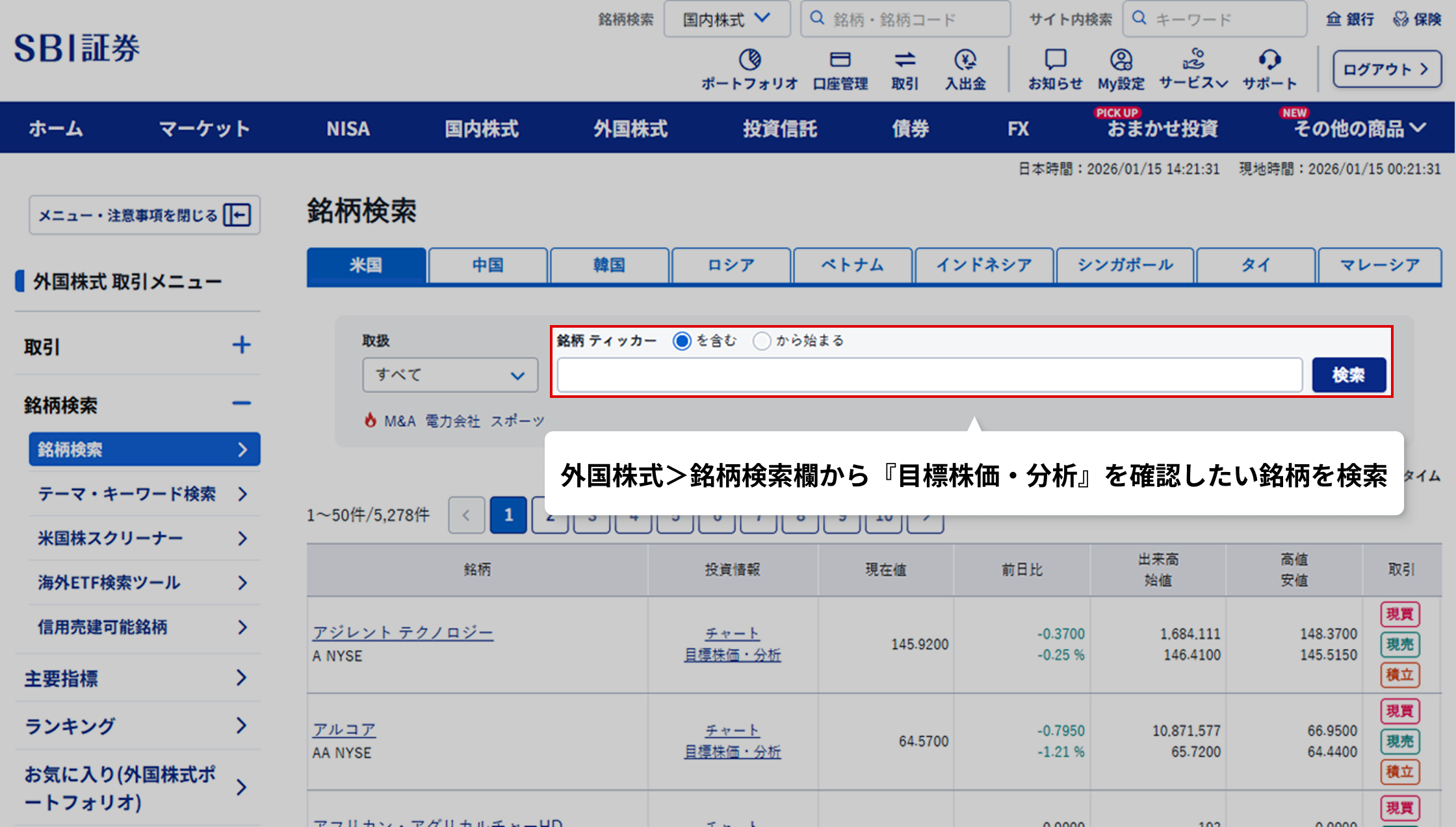Collapse sidebar via メニュー・注意事項を閉じる button
This screenshot has width=1456, height=827.
(144, 215)
